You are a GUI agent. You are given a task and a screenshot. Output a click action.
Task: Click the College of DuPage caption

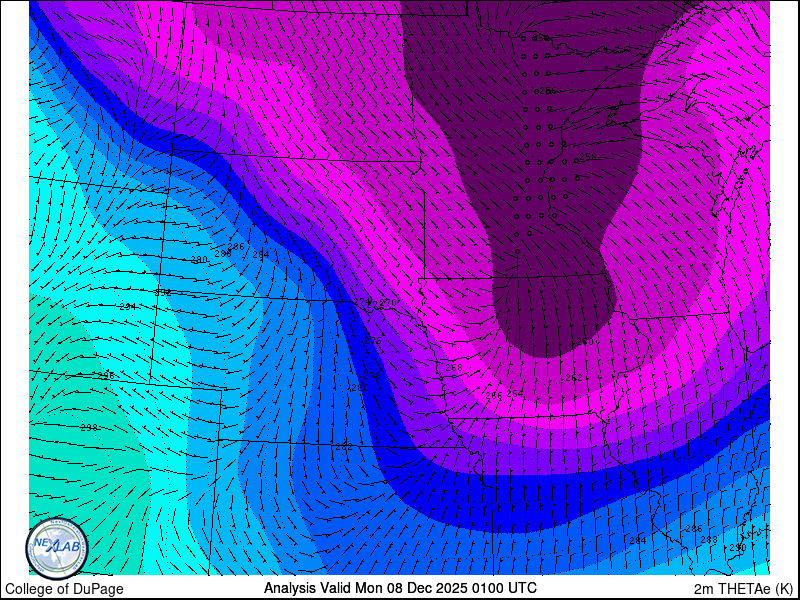pyautogui.click(x=64, y=589)
